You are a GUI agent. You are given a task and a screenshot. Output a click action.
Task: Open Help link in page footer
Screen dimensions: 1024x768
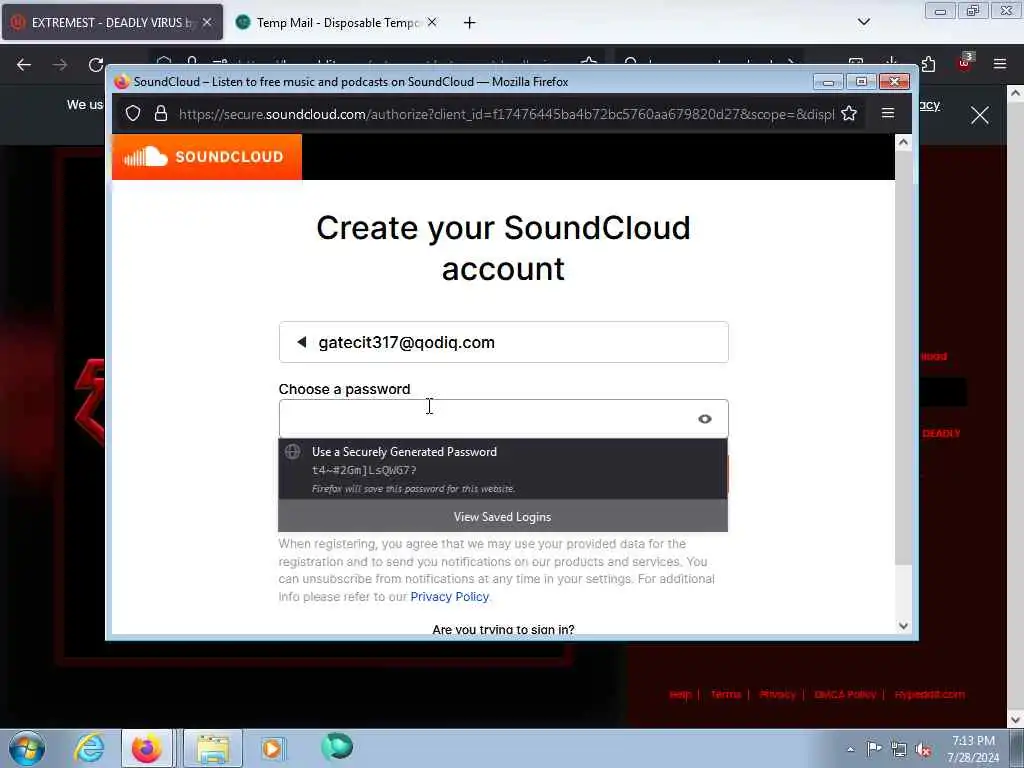[x=680, y=694]
